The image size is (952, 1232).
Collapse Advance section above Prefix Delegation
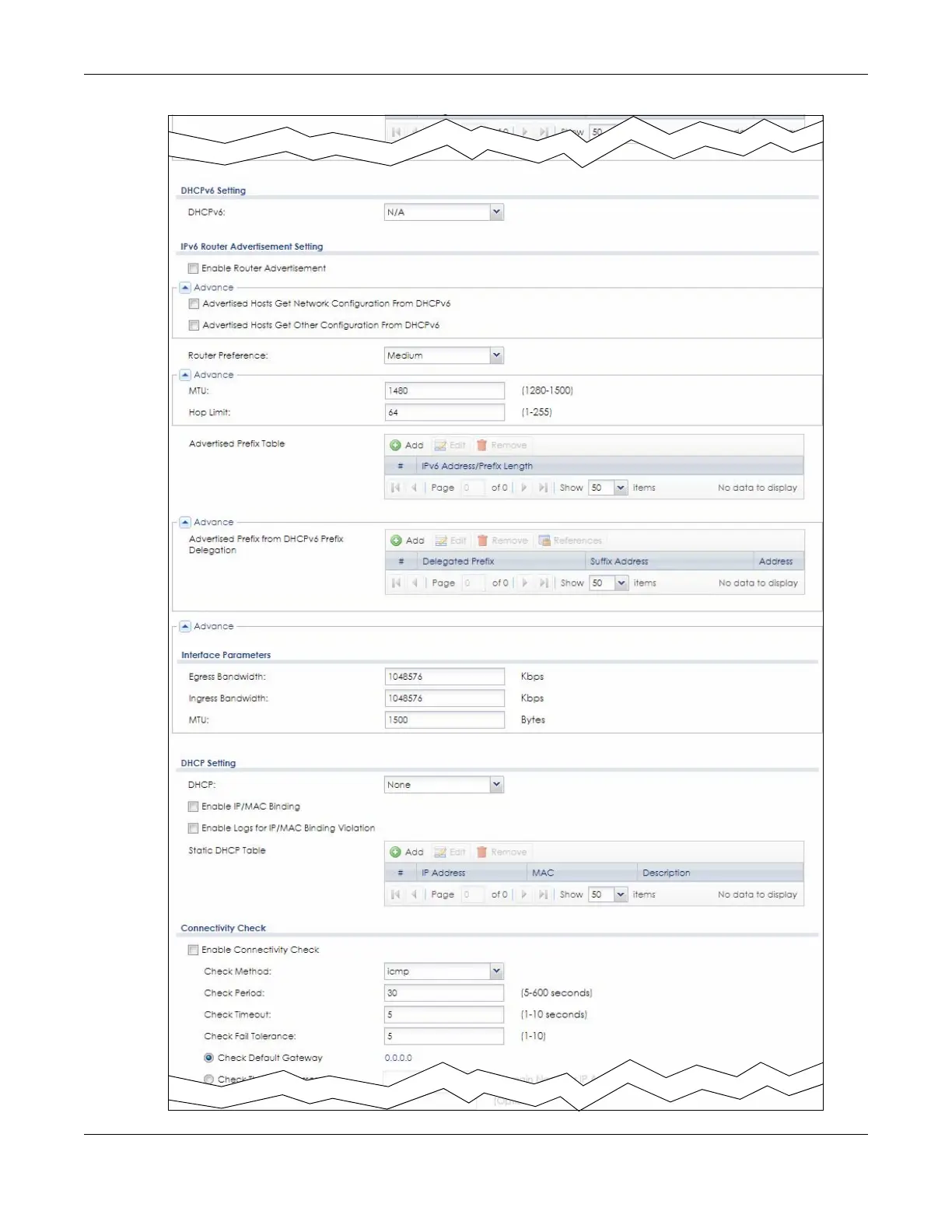[x=185, y=522]
